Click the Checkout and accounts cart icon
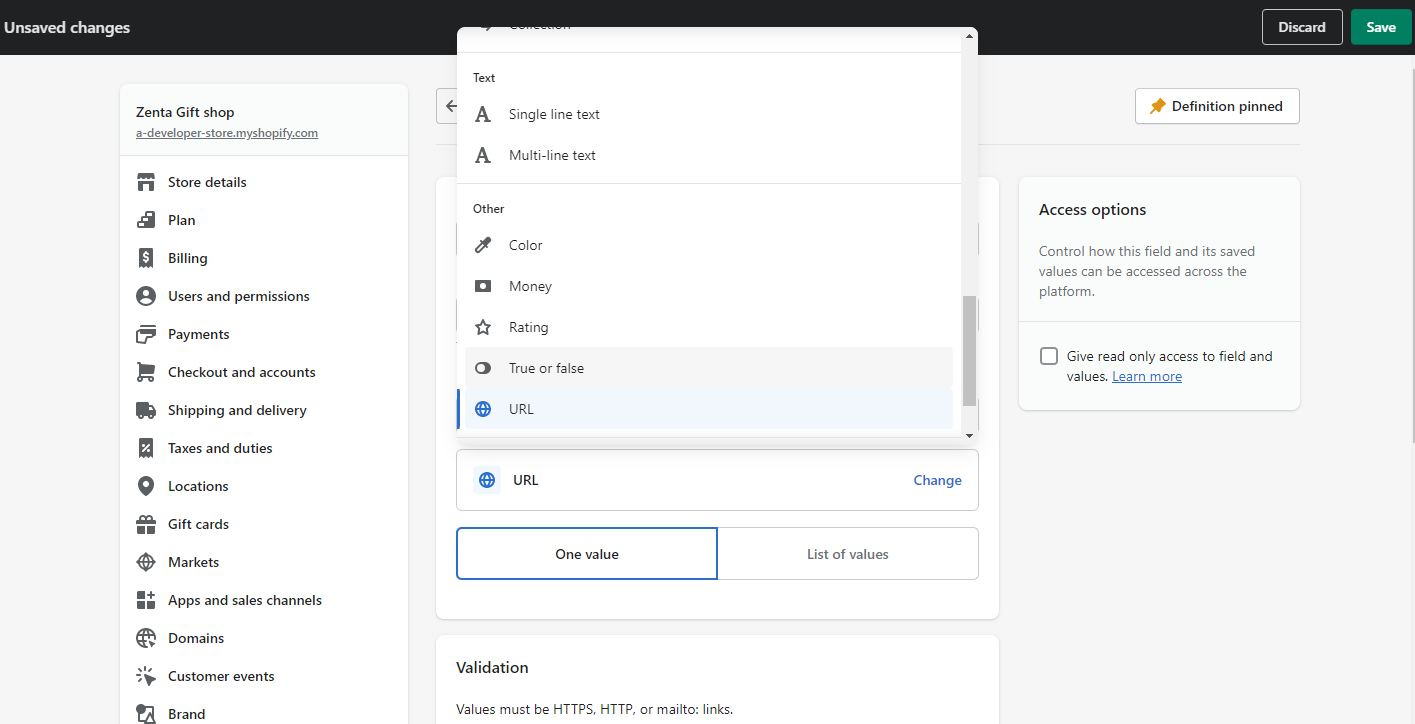This screenshot has height=724, width=1415. pyautogui.click(x=146, y=372)
